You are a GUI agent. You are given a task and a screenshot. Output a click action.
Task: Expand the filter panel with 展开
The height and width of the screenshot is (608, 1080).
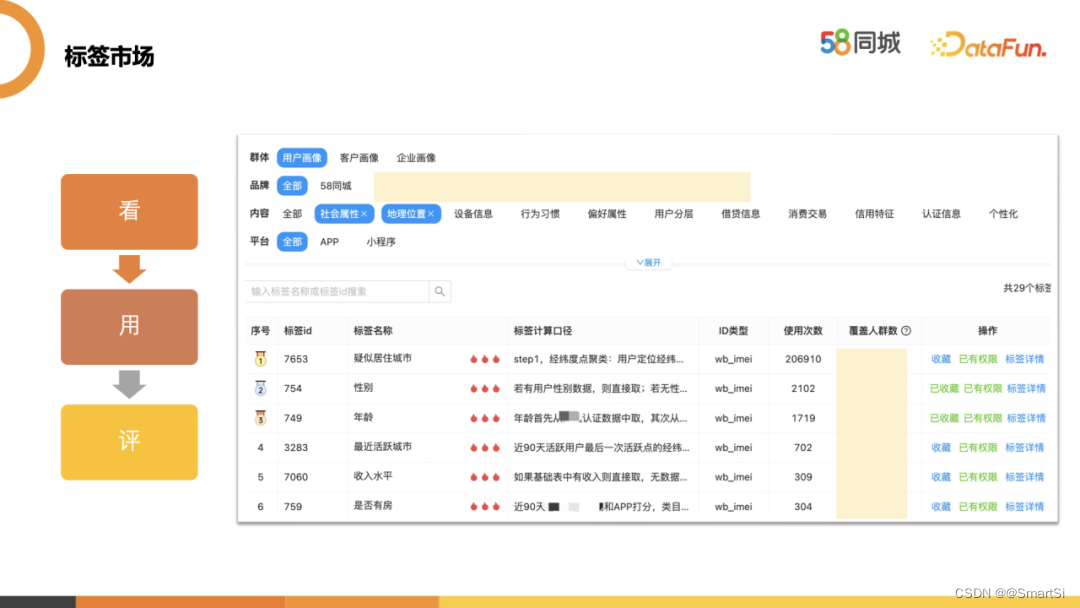pyautogui.click(x=648, y=262)
